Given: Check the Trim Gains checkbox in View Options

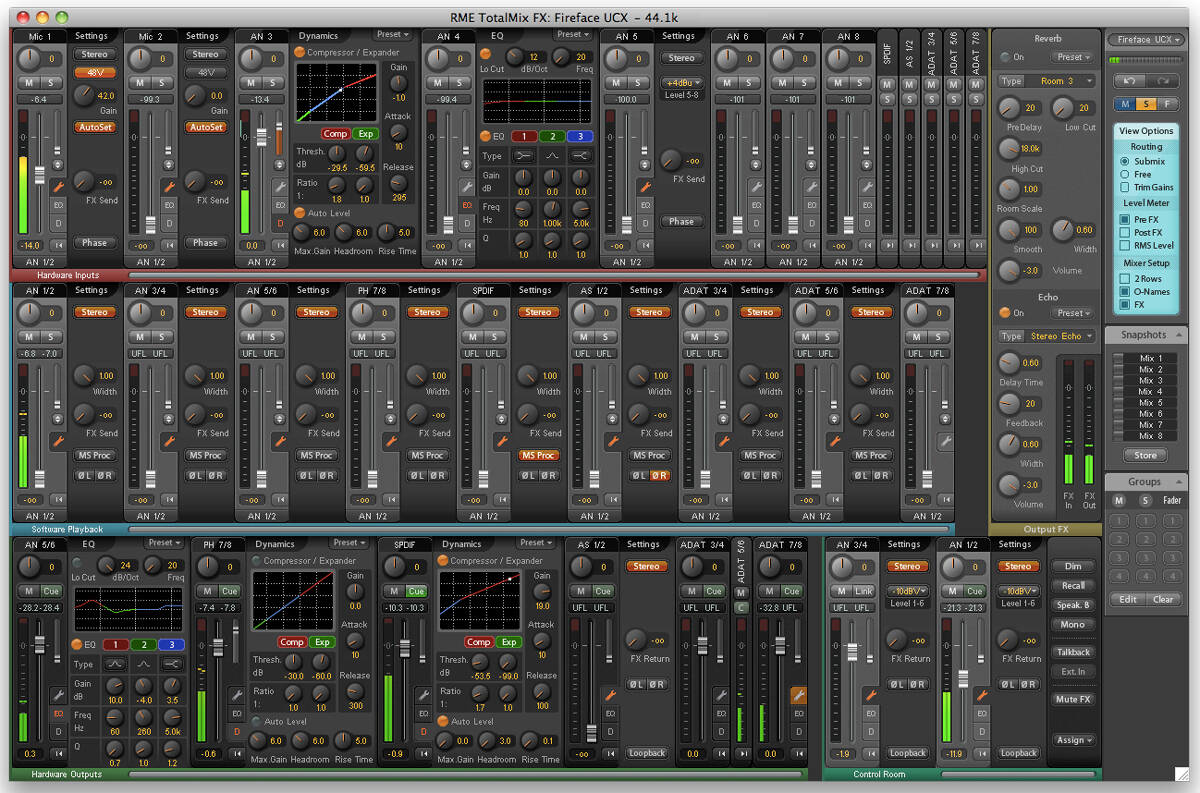Looking at the screenshot, I should click(1125, 187).
